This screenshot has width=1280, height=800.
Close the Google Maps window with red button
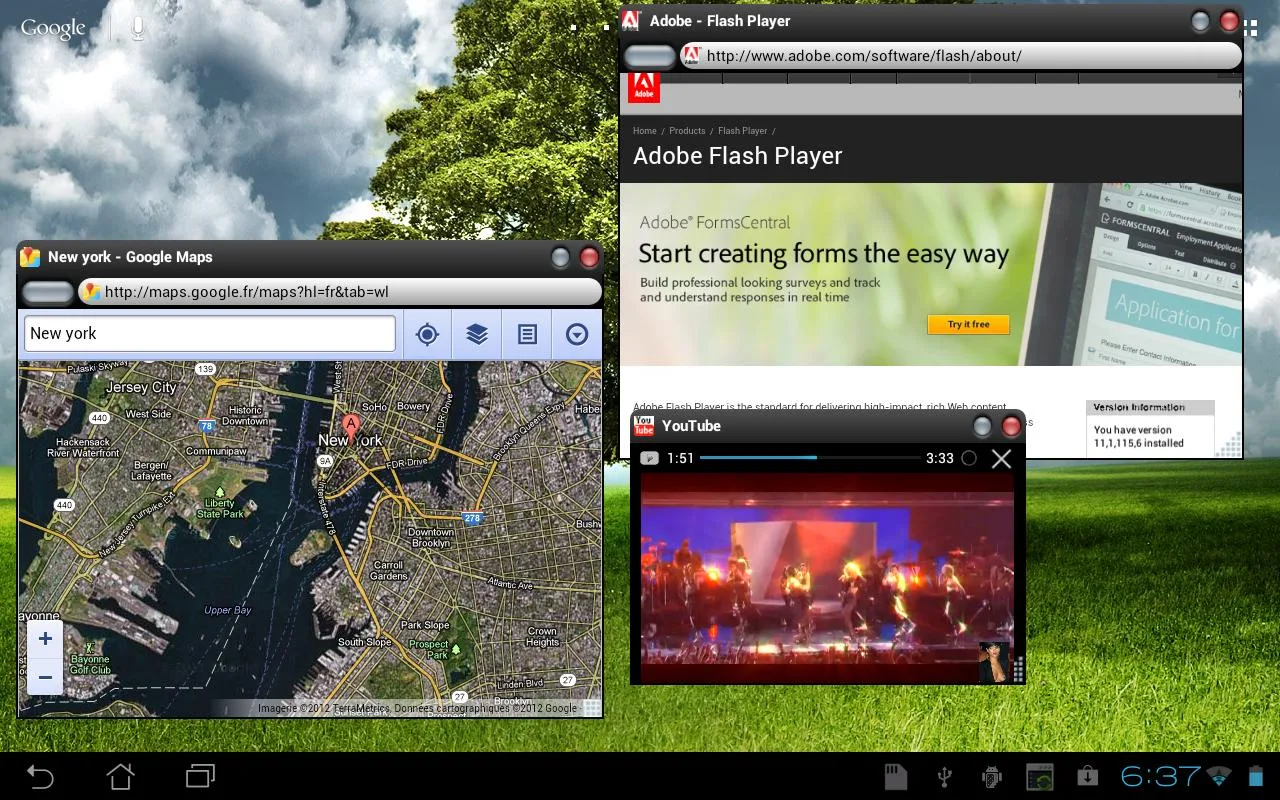coord(590,258)
